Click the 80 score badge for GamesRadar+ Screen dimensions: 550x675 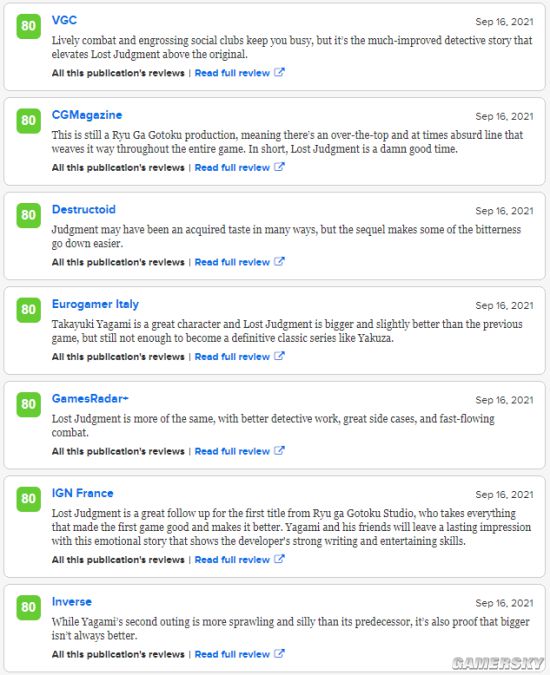(x=28, y=404)
